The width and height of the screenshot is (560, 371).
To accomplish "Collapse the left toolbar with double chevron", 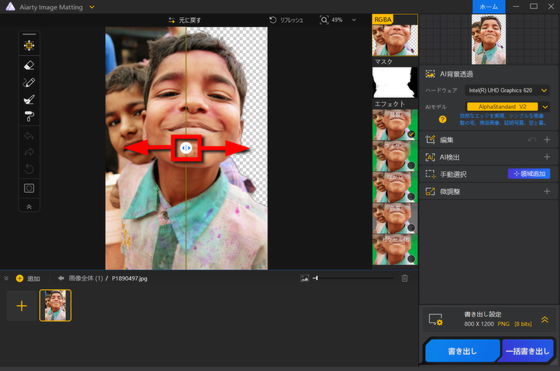I will pos(29,207).
